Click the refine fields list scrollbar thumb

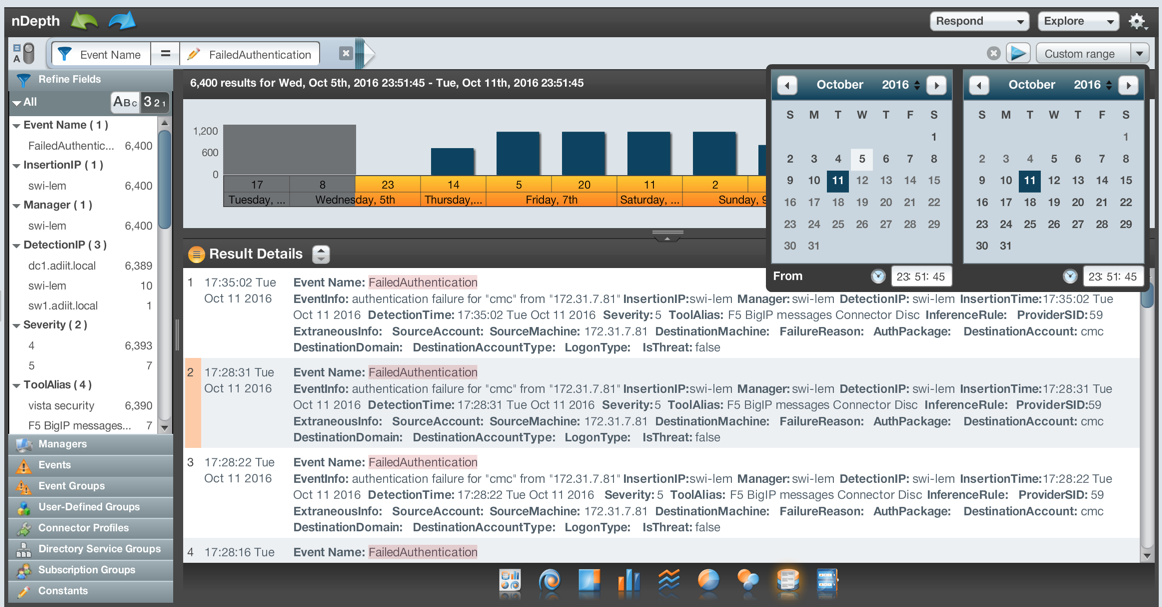point(165,178)
